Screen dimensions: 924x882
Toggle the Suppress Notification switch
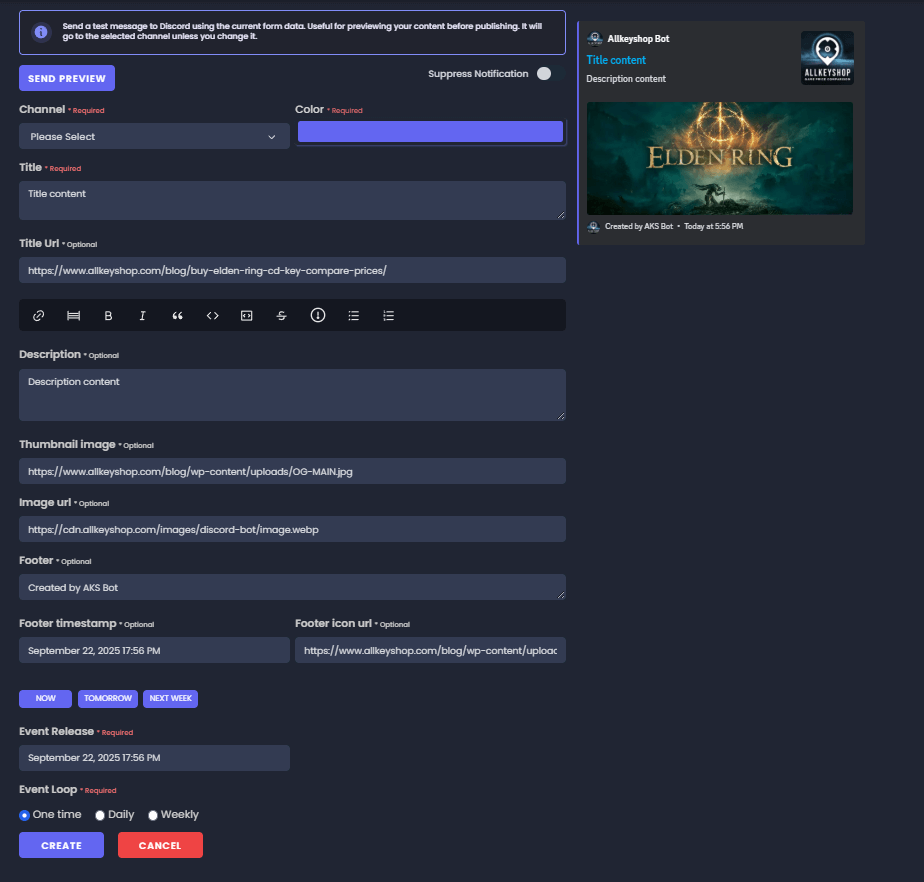[545, 73]
